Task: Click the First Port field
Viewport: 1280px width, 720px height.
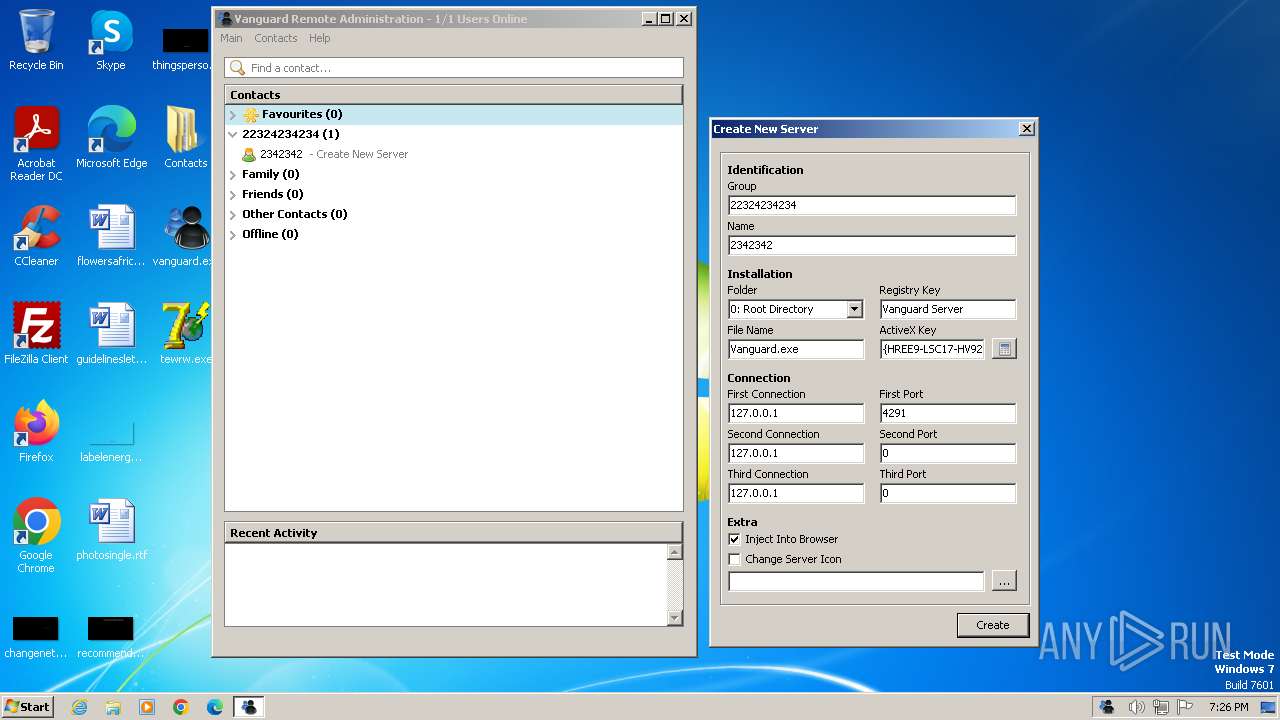Action: point(948,413)
